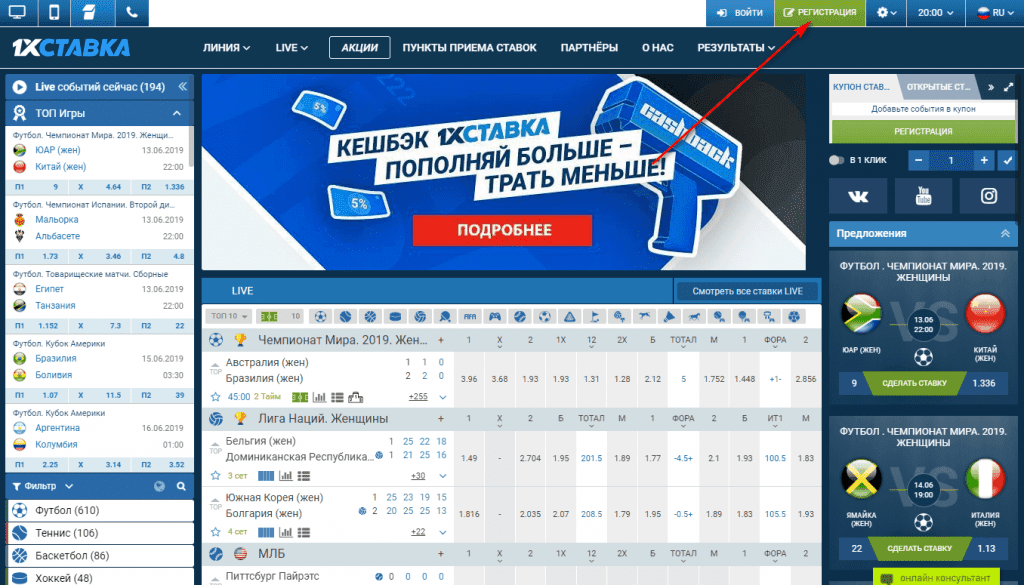Expand the ЛИНИЯ dropdown menu

226,47
